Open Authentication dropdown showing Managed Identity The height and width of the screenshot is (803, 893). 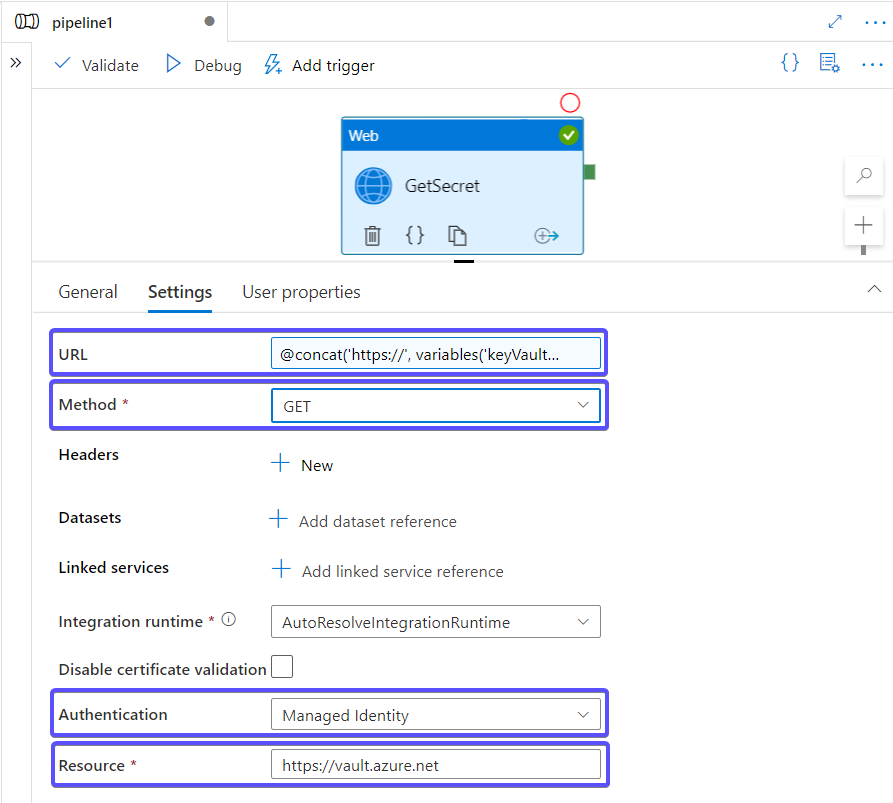pos(435,715)
